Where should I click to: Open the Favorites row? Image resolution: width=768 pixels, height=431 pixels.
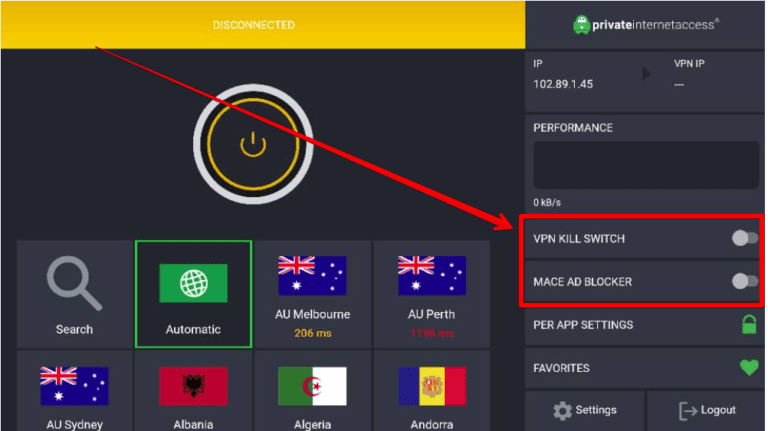coord(645,368)
